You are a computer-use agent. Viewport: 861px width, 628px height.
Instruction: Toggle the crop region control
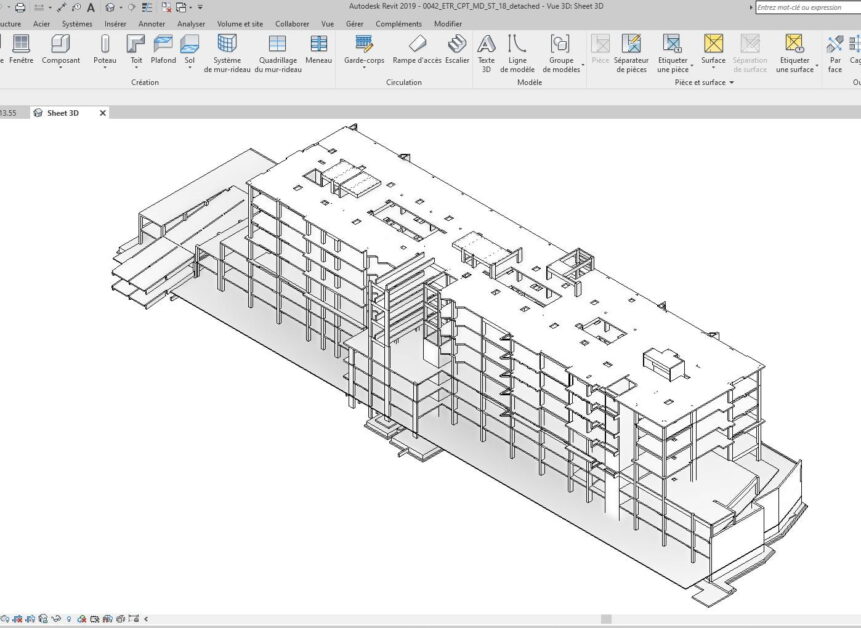pyautogui.click(x=95, y=619)
